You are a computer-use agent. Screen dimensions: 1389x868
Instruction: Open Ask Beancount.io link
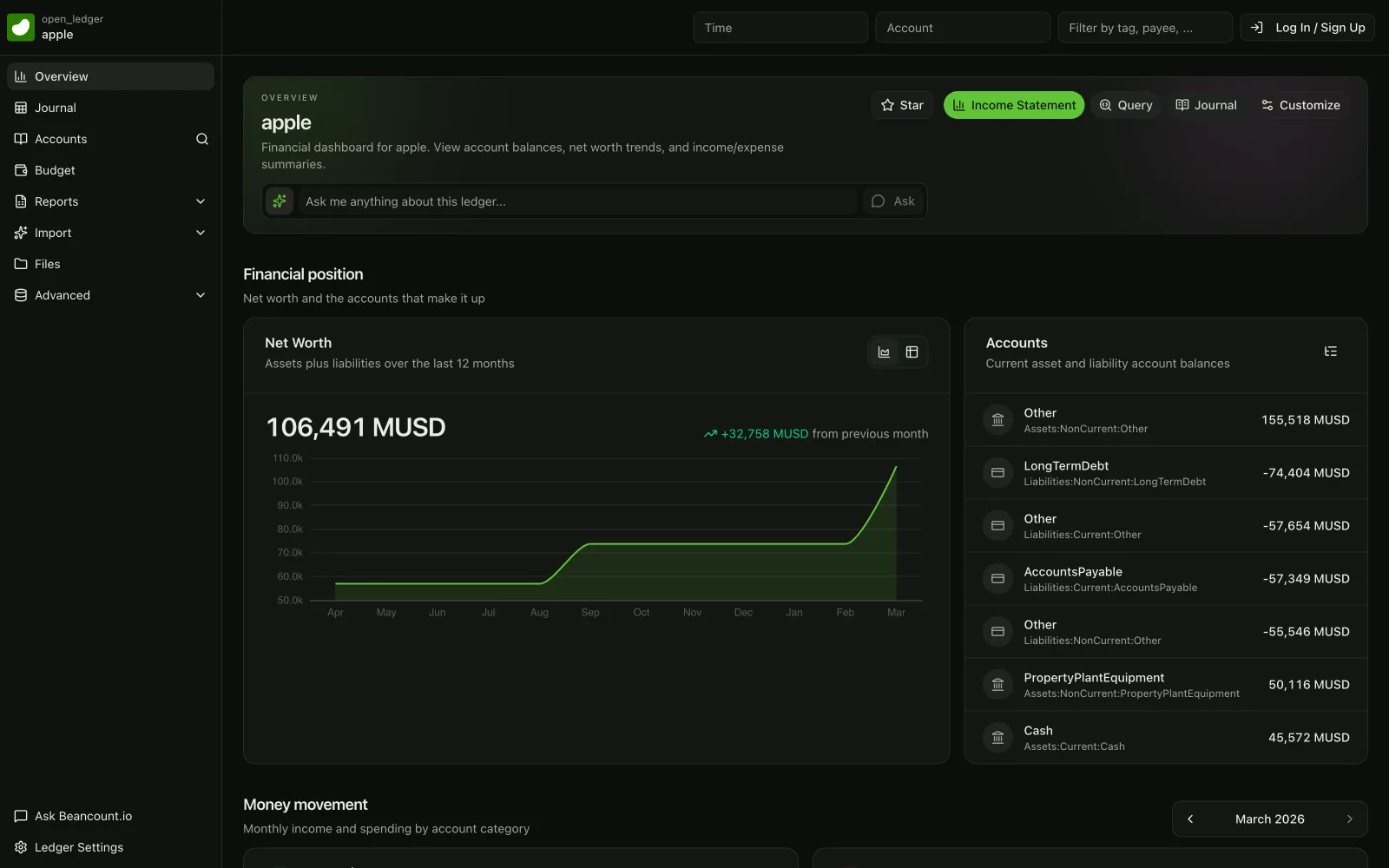point(110,816)
